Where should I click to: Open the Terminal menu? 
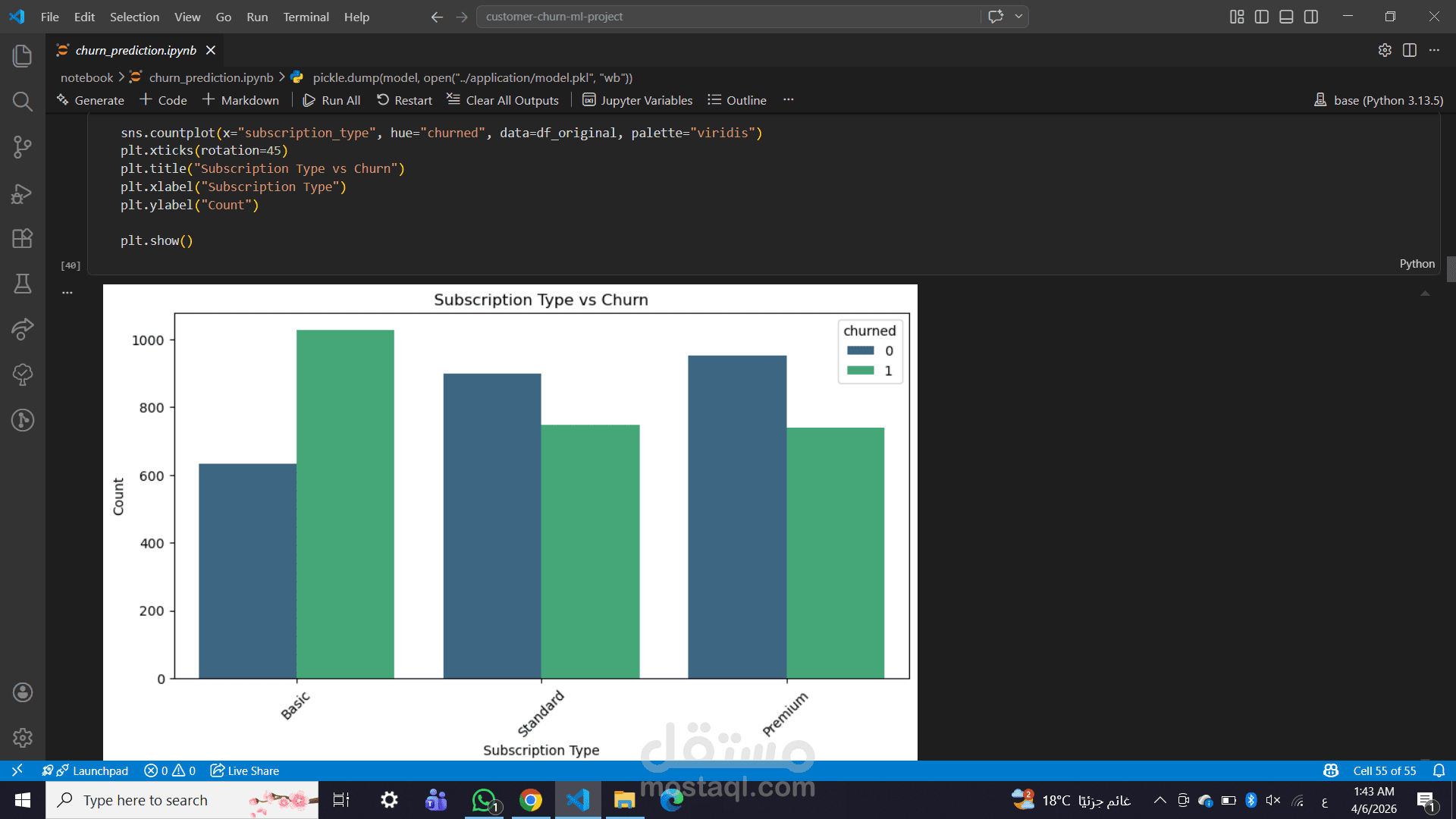(306, 17)
